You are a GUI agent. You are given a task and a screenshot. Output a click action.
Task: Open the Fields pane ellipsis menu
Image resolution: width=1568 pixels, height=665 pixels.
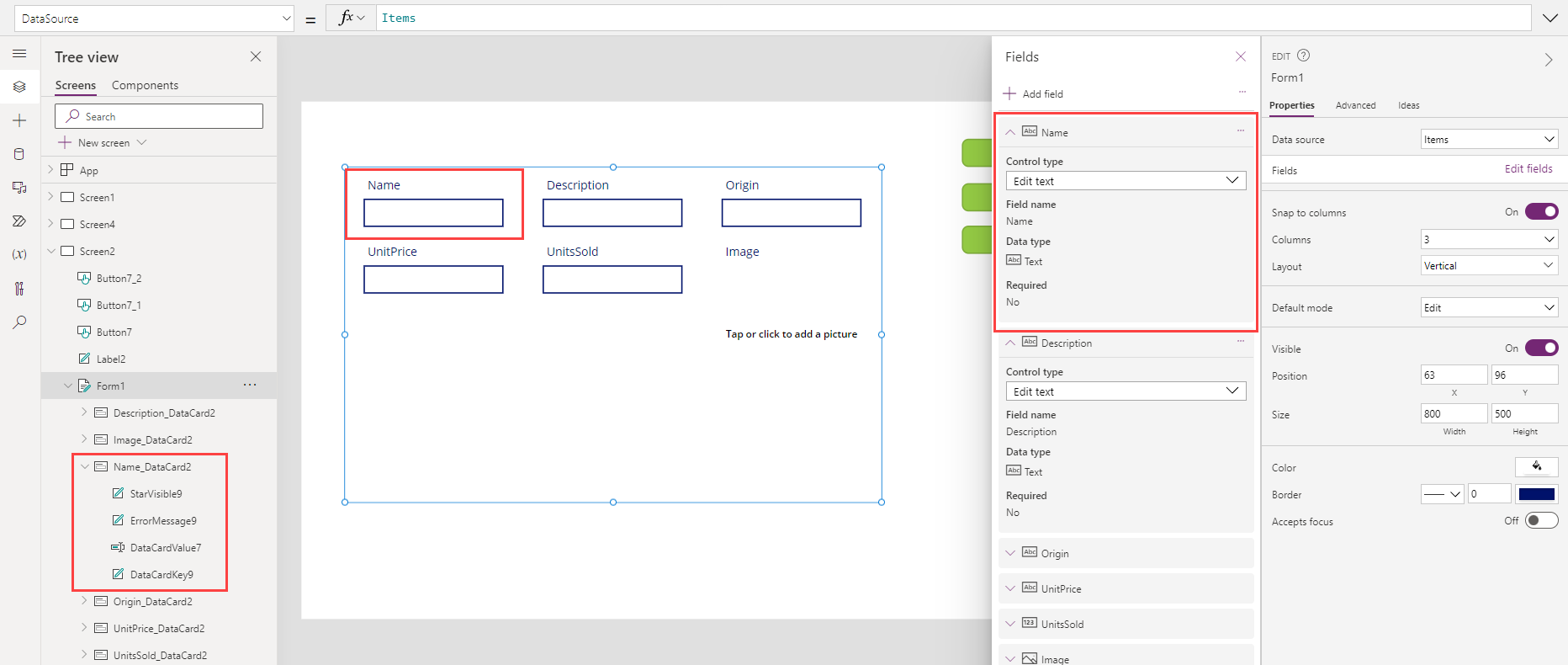coord(1242,92)
